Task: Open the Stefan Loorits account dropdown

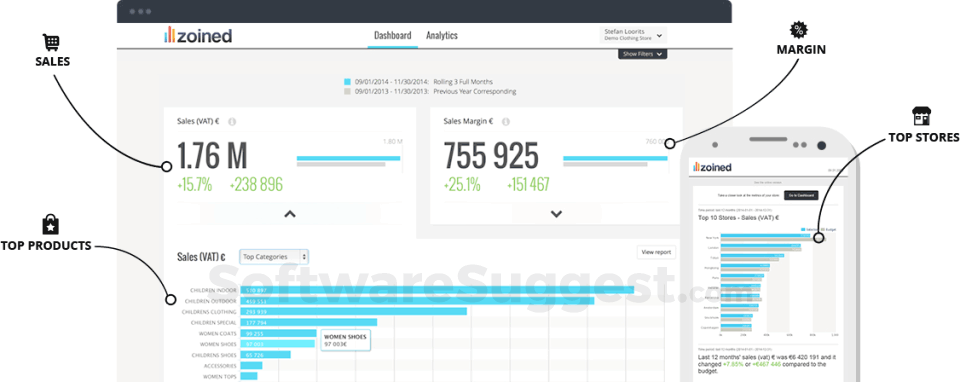Action: 633,34
